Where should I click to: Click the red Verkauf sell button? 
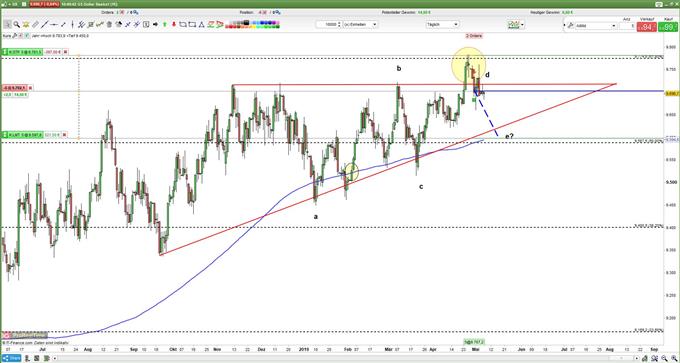point(647,26)
